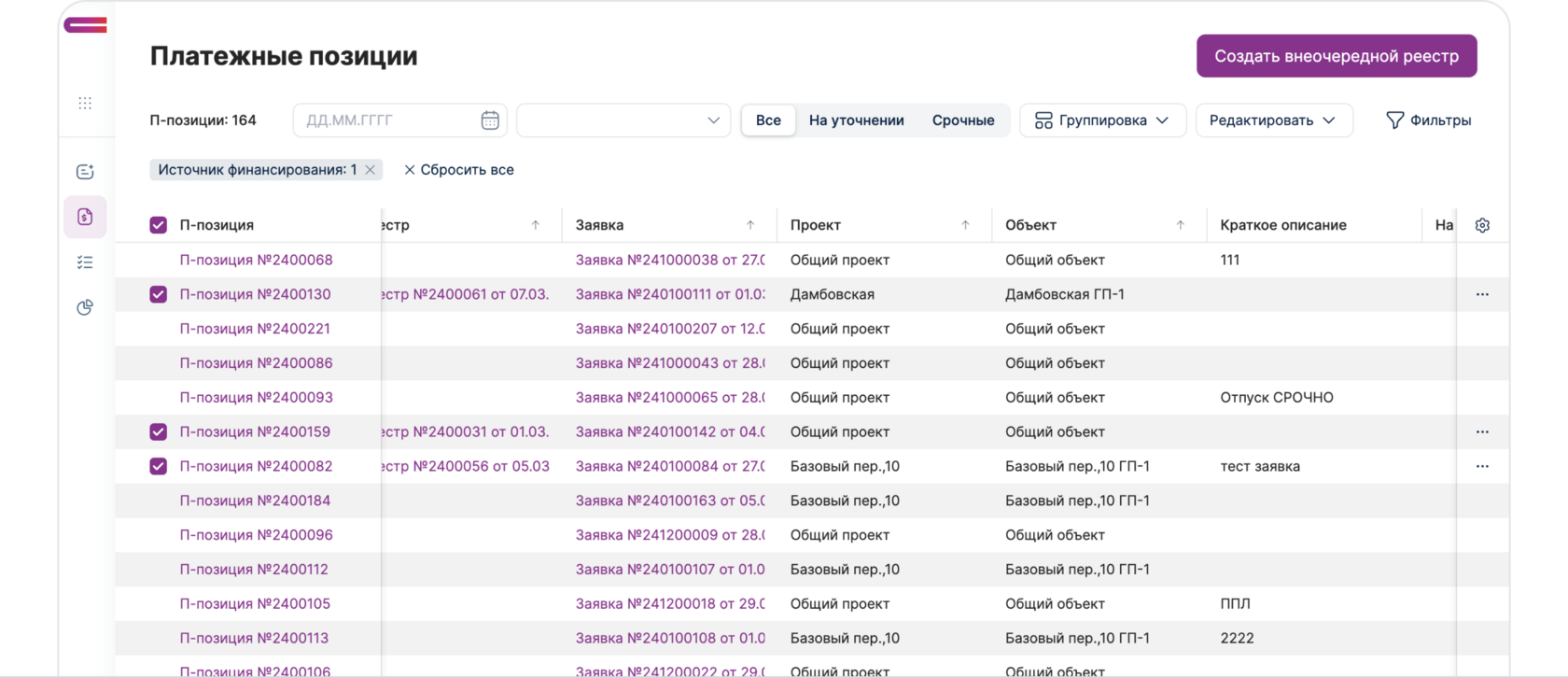Switch to the На уточнении tab
Image resolution: width=1568 pixels, height=678 pixels.
pos(856,120)
